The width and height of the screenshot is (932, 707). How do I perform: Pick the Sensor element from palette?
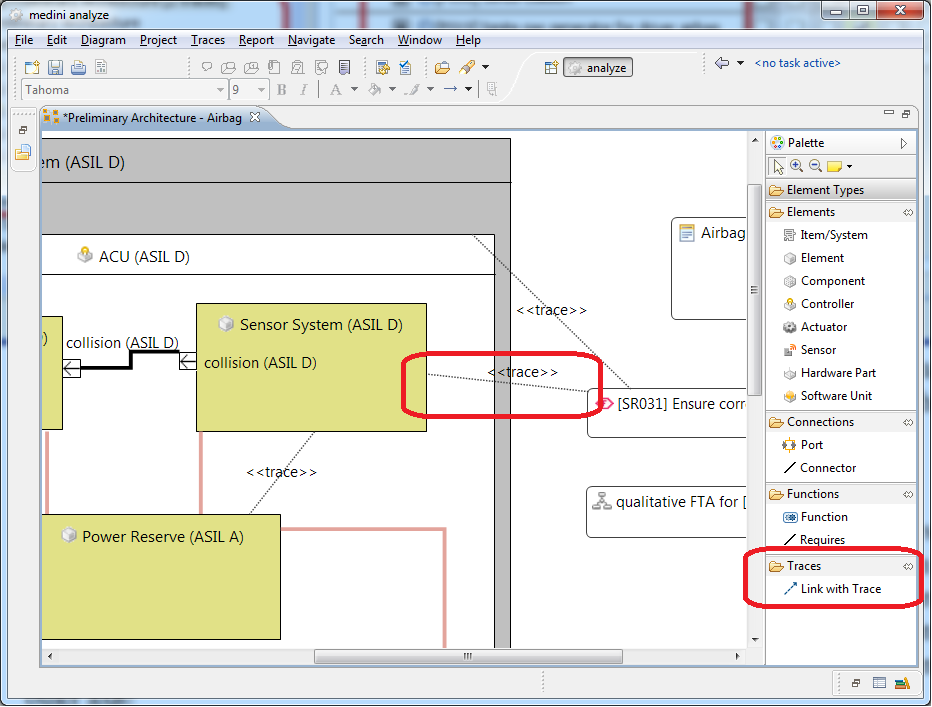click(x=817, y=350)
